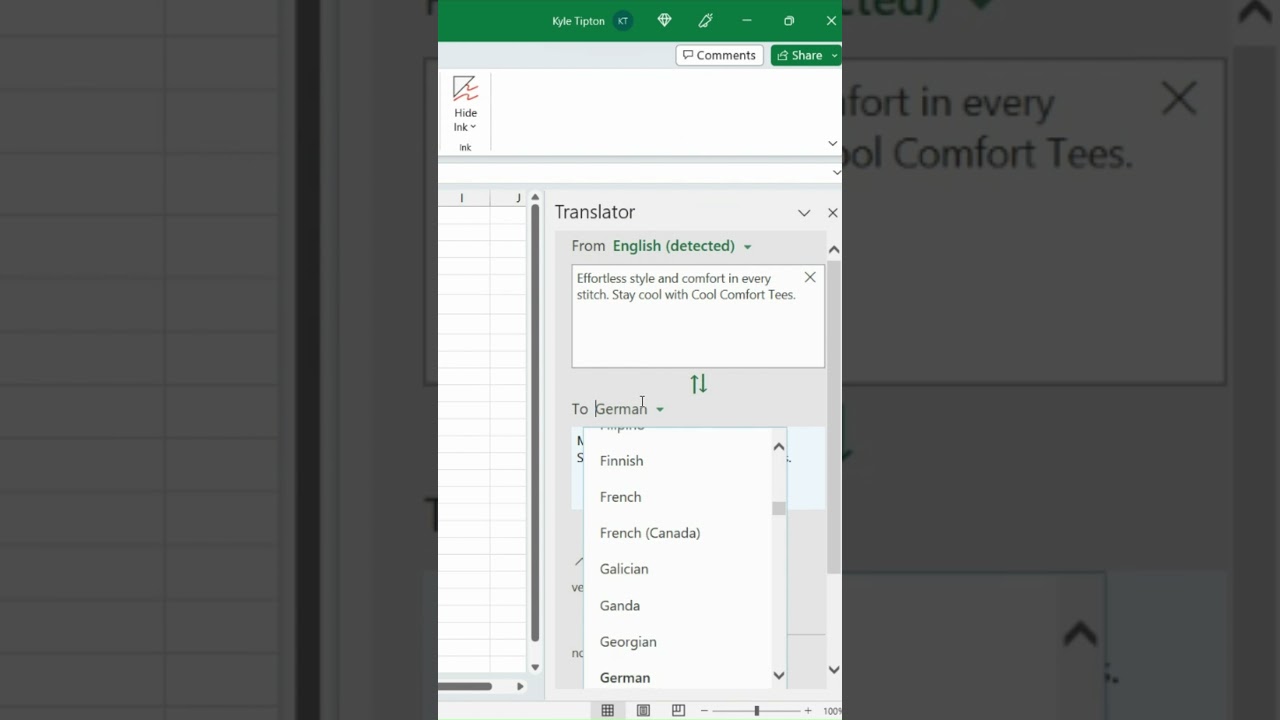Choose Georgian from the language list
Image resolution: width=1280 pixels, height=720 pixels.
click(x=628, y=642)
